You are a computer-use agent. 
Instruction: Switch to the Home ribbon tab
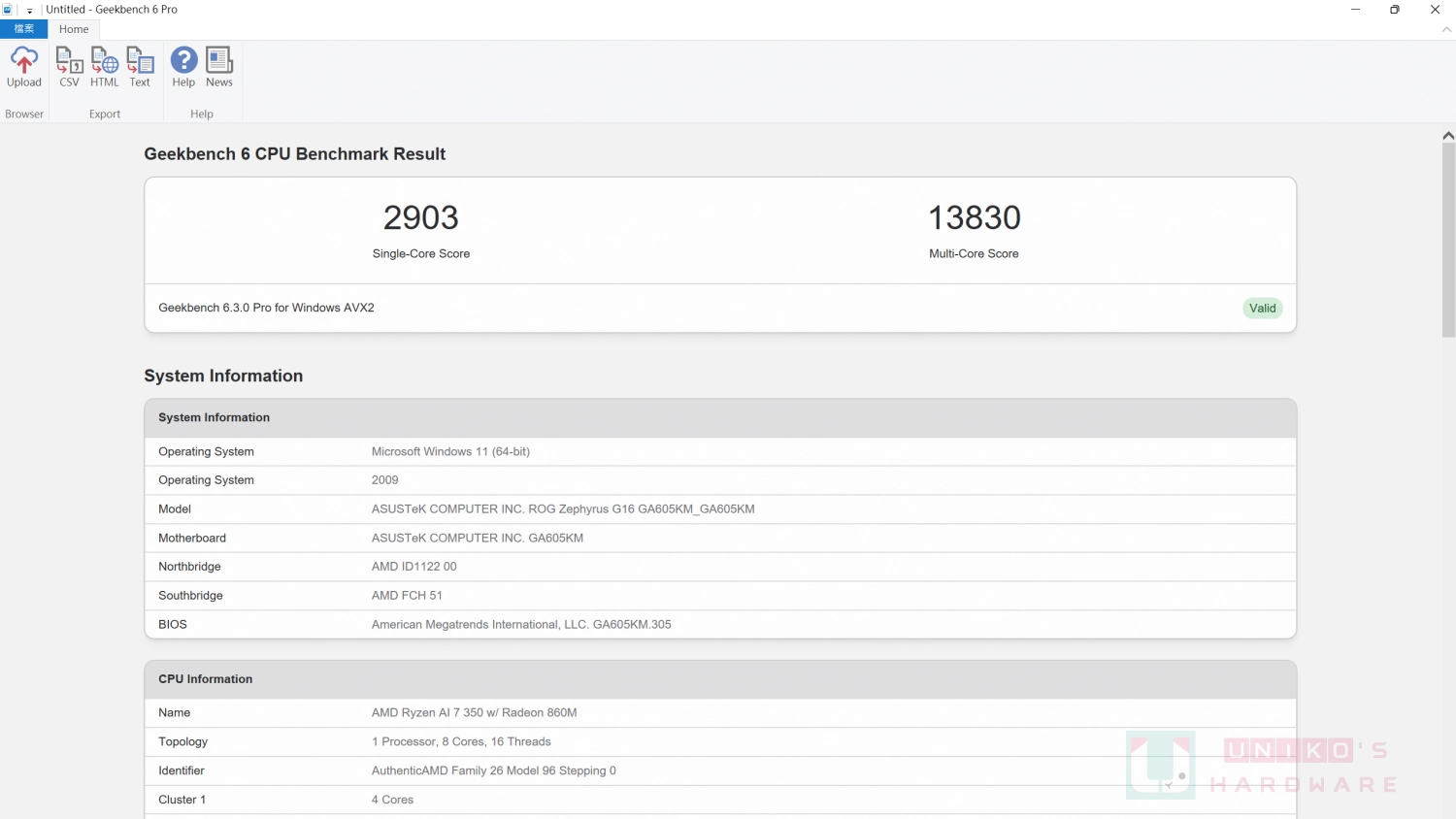tap(74, 29)
